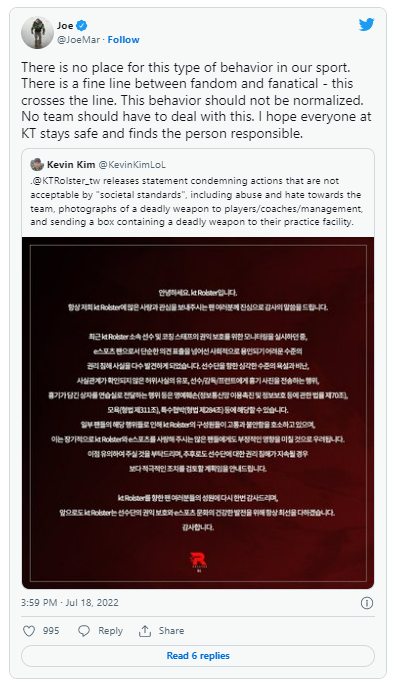396x682 pixels.
Task: Open the Share text link
Action: click(171, 631)
